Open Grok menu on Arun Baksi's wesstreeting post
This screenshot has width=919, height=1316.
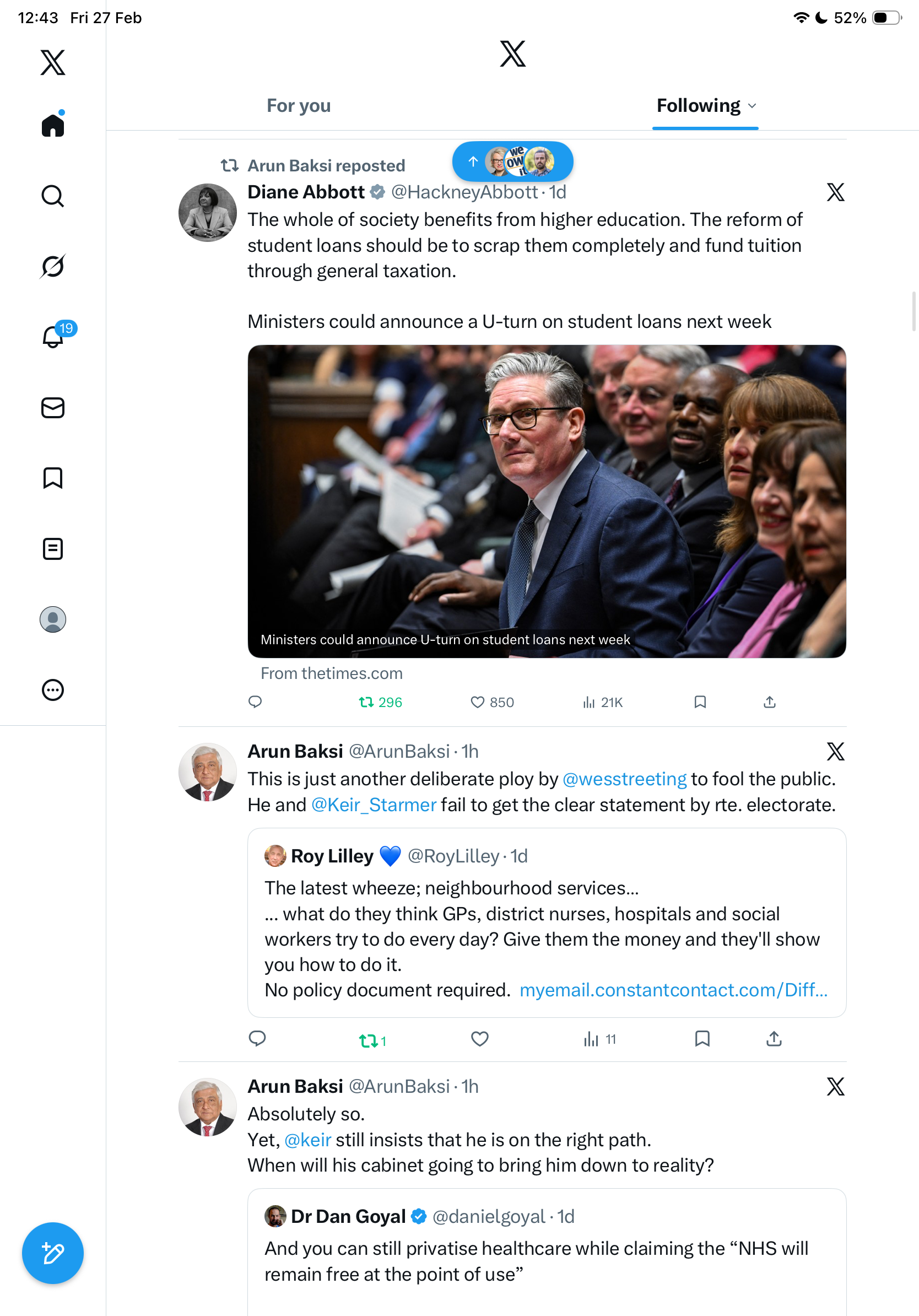(835, 752)
